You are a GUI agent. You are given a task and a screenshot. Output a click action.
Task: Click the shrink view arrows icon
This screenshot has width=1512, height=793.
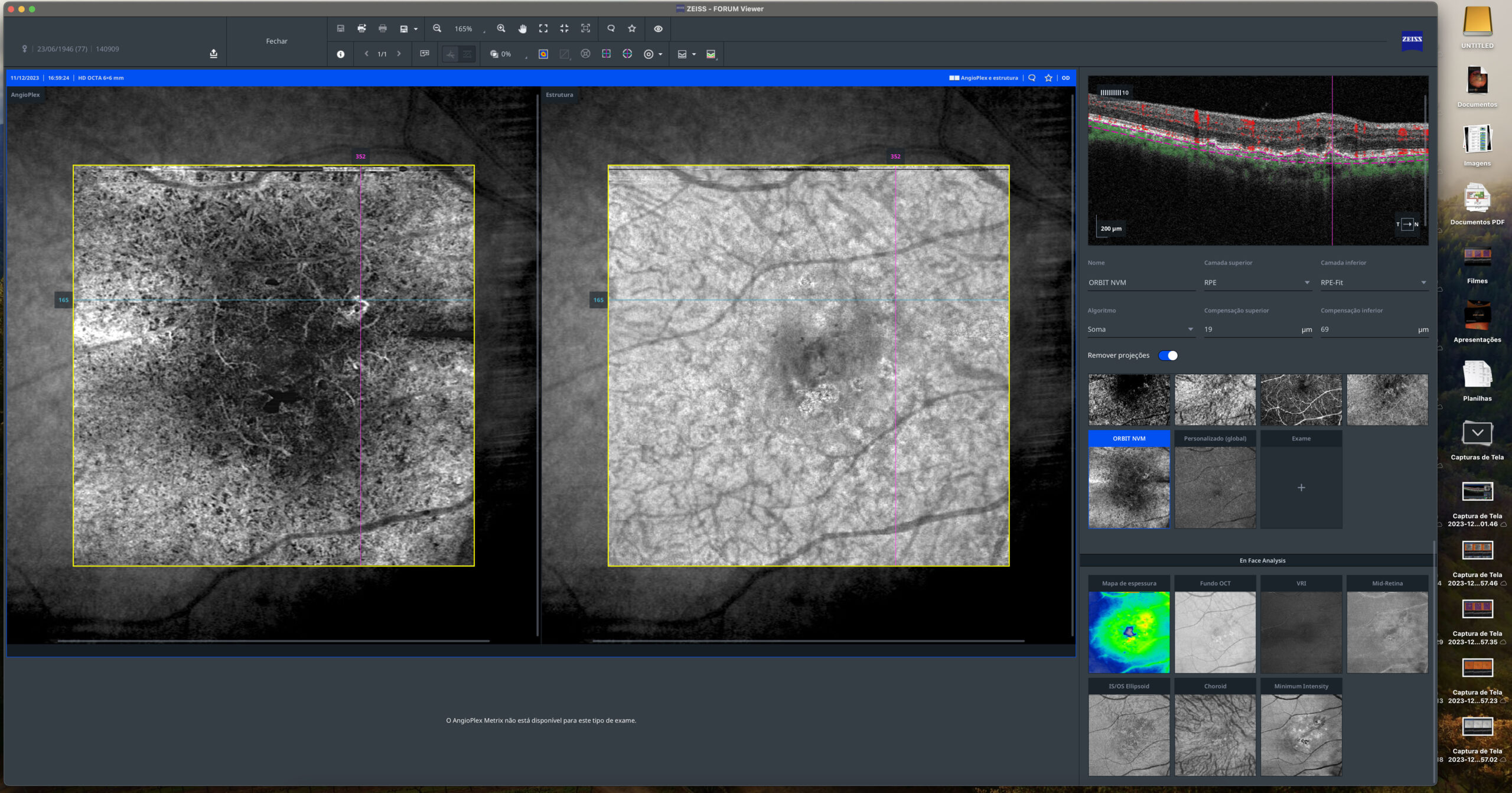point(565,28)
